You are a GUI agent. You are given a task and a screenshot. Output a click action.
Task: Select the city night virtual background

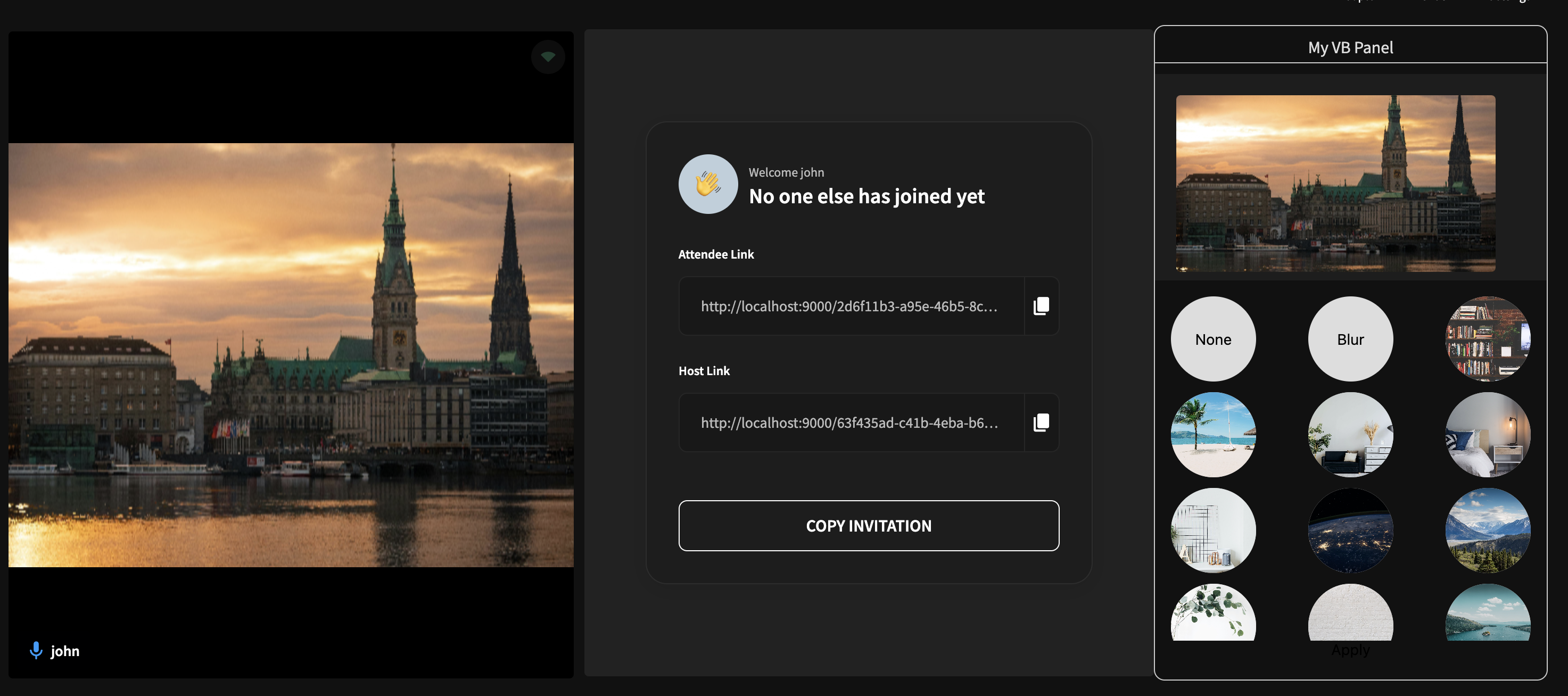coord(1351,531)
